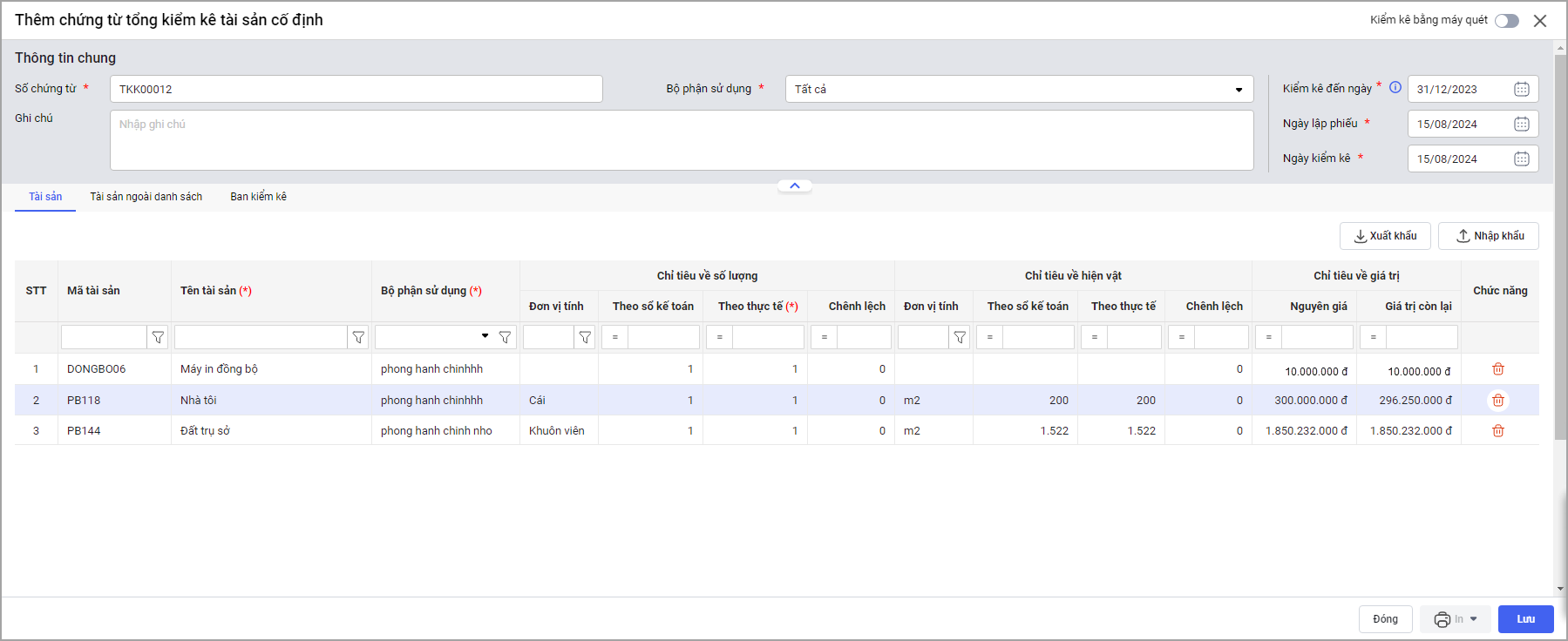Open calendar for Kiểm kê đến ngày
The height and width of the screenshot is (641, 1568).
(x=1521, y=89)
